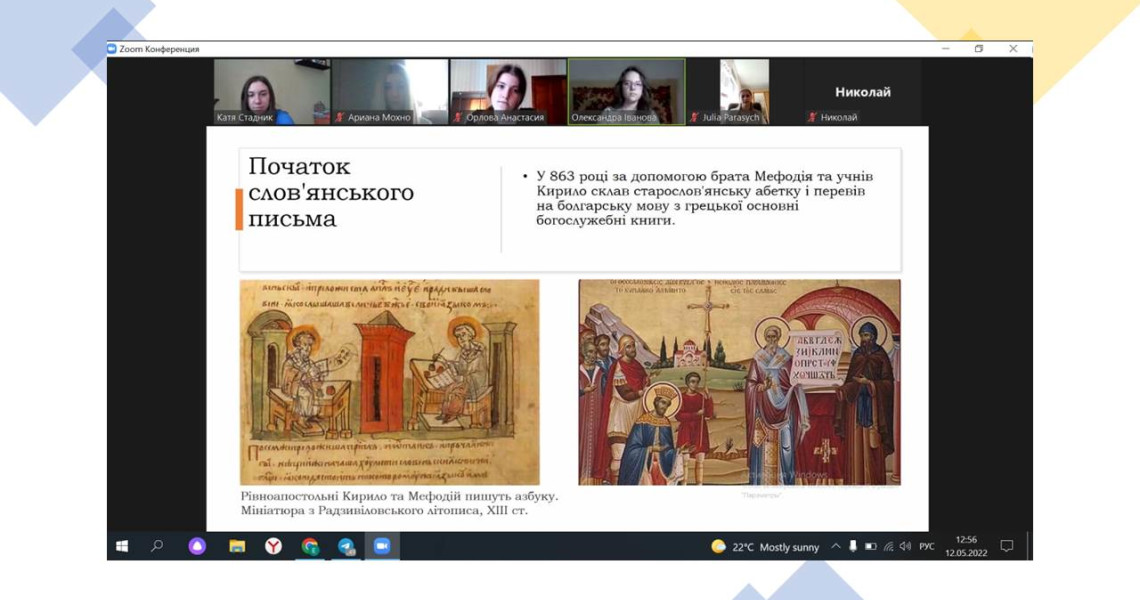Select Орлова Анастасия's video thumbnail
Viewport: 1140px width, 600px height.
click(x=508, y=92)
